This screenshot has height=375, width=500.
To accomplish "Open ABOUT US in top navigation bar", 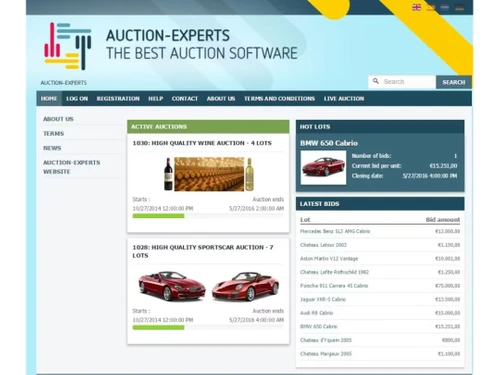I will 221,99.
